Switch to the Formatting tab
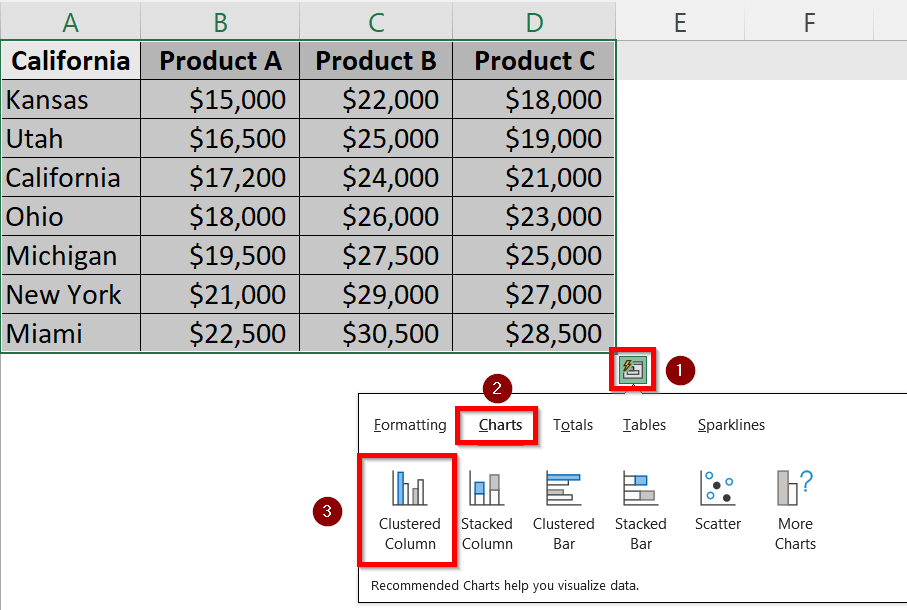This screenshot has width=907, height=610. [410, 425]
